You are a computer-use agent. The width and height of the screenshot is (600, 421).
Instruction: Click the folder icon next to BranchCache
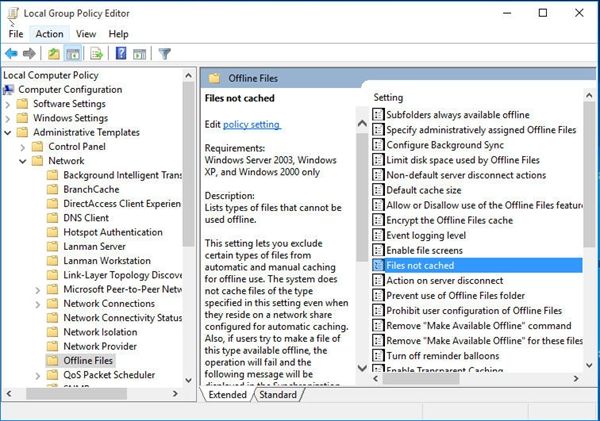point(52,189)
